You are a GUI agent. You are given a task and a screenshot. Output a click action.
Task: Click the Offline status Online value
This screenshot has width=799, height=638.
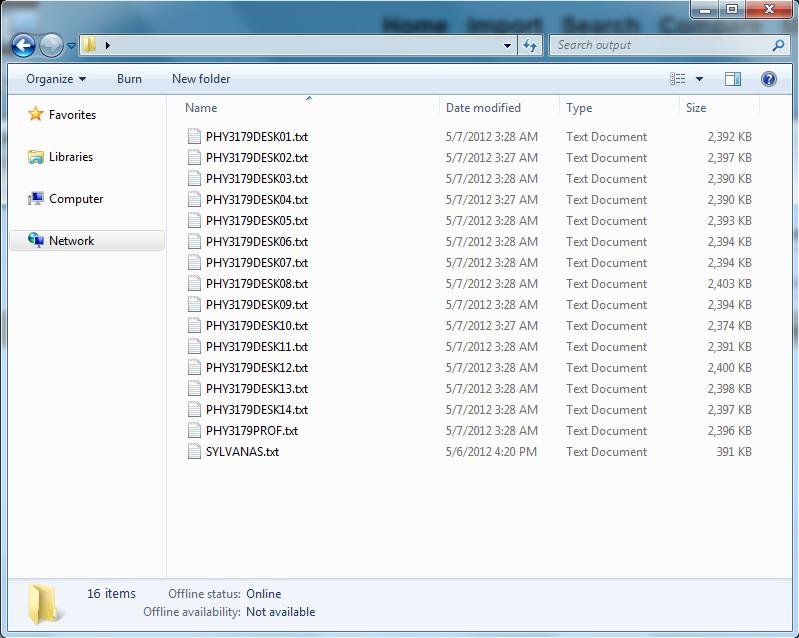click(x=263, y=594)
